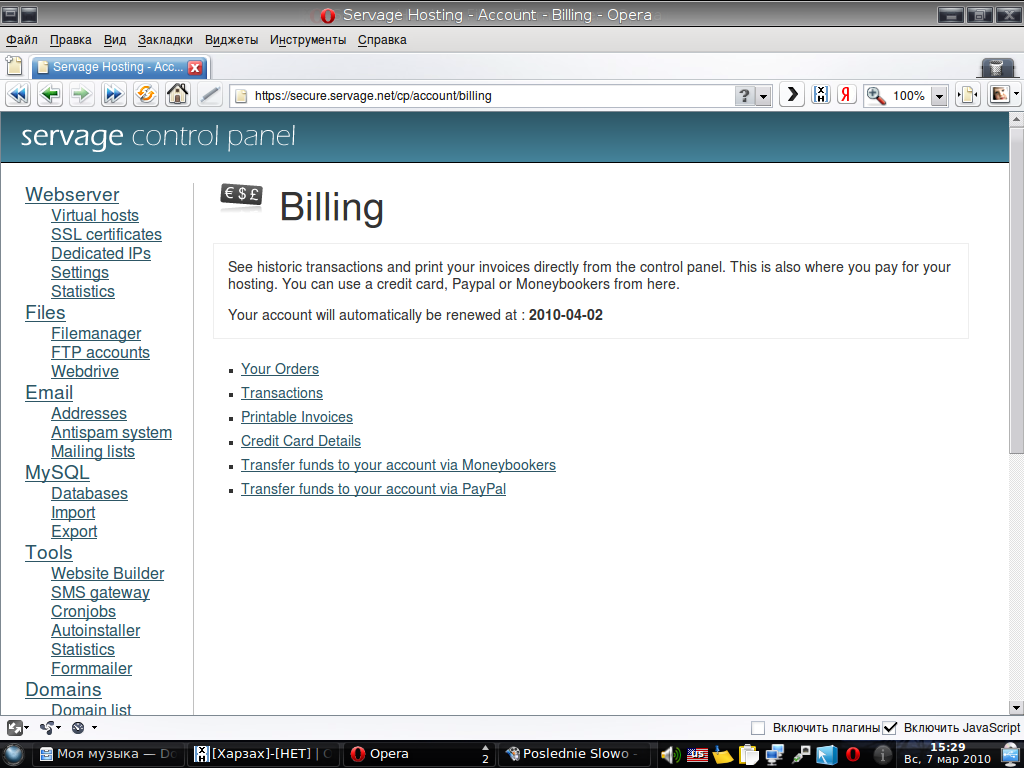Open the Cronjobs link
The image size is (1024, 768).
[x=84, y=612]
